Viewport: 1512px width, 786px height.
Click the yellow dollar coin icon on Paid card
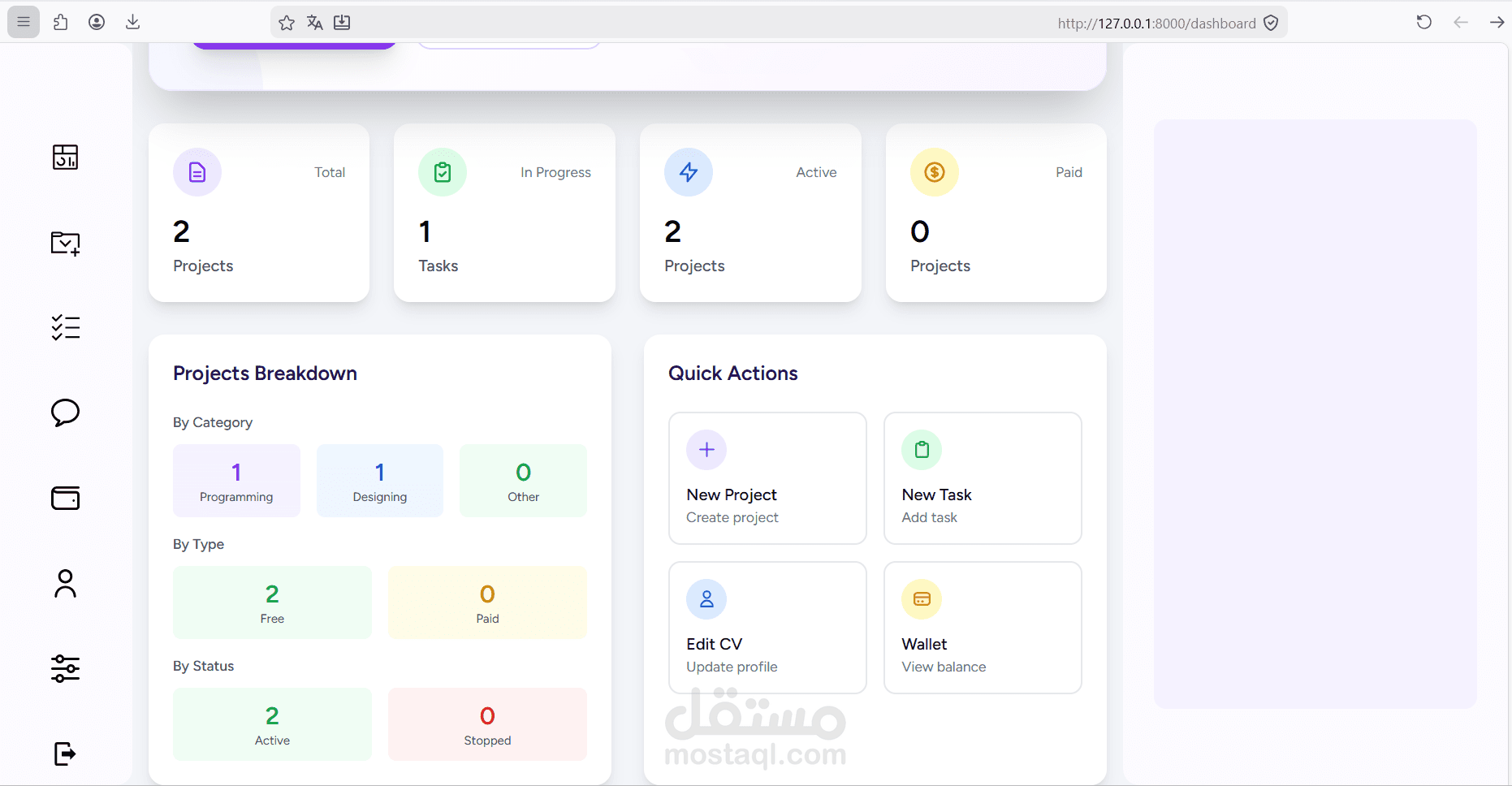935,172
